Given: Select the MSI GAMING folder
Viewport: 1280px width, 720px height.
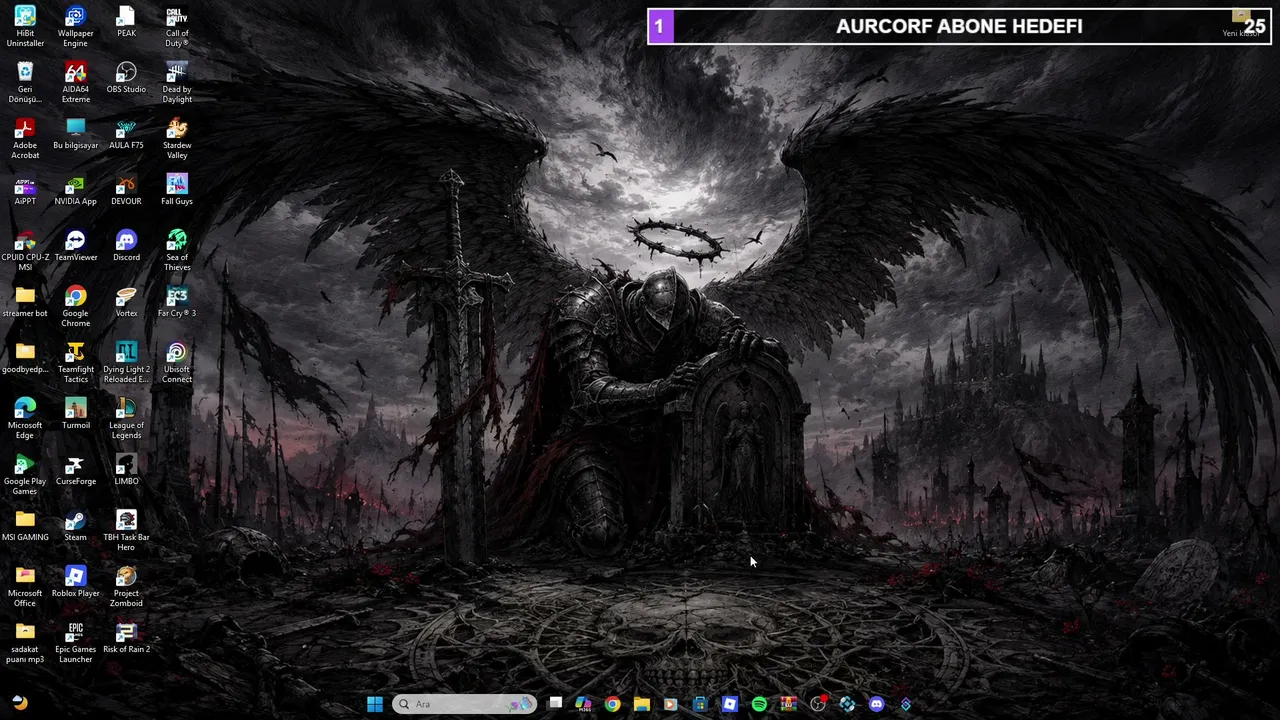Looking at the screenshot, I should tap(25, 526).
